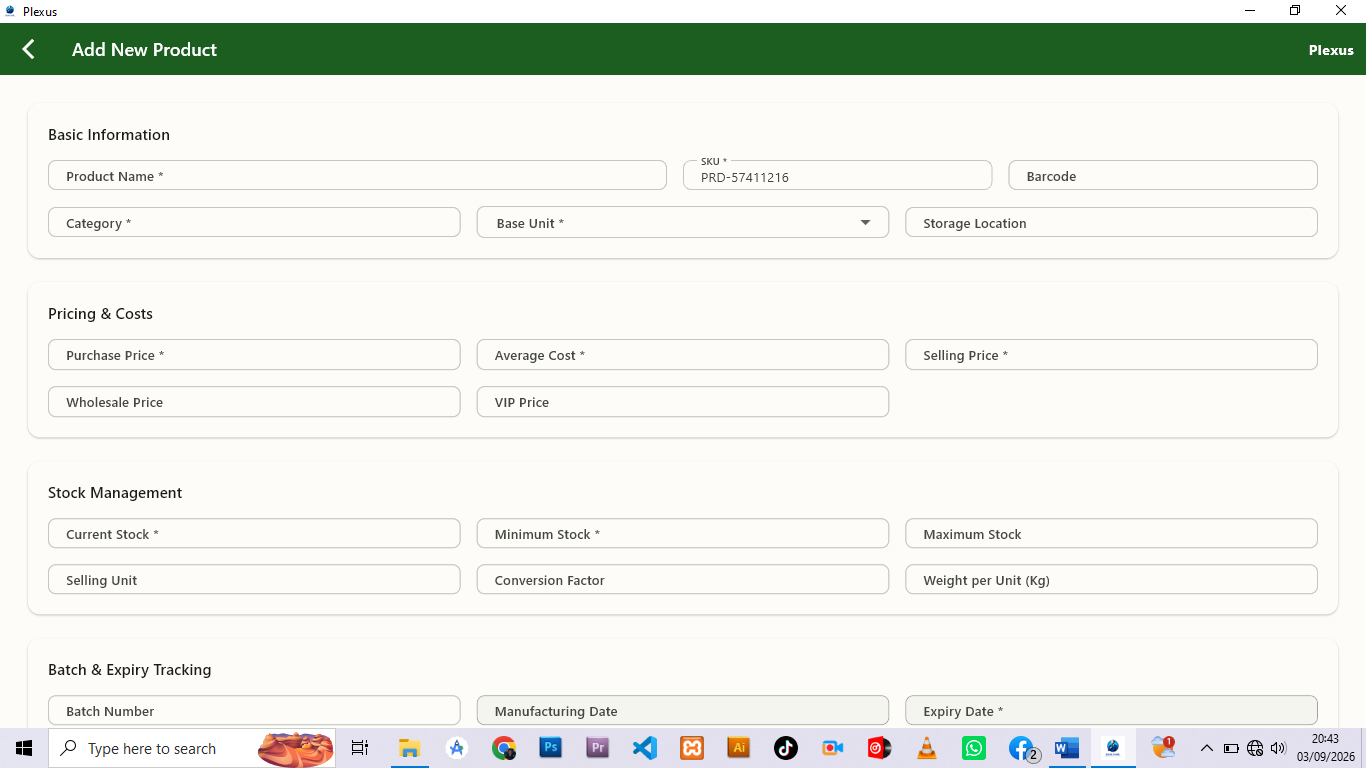Open Premiere Pro from the taskbar
This screenshot has height=768, width=1366.
point(598,748)
